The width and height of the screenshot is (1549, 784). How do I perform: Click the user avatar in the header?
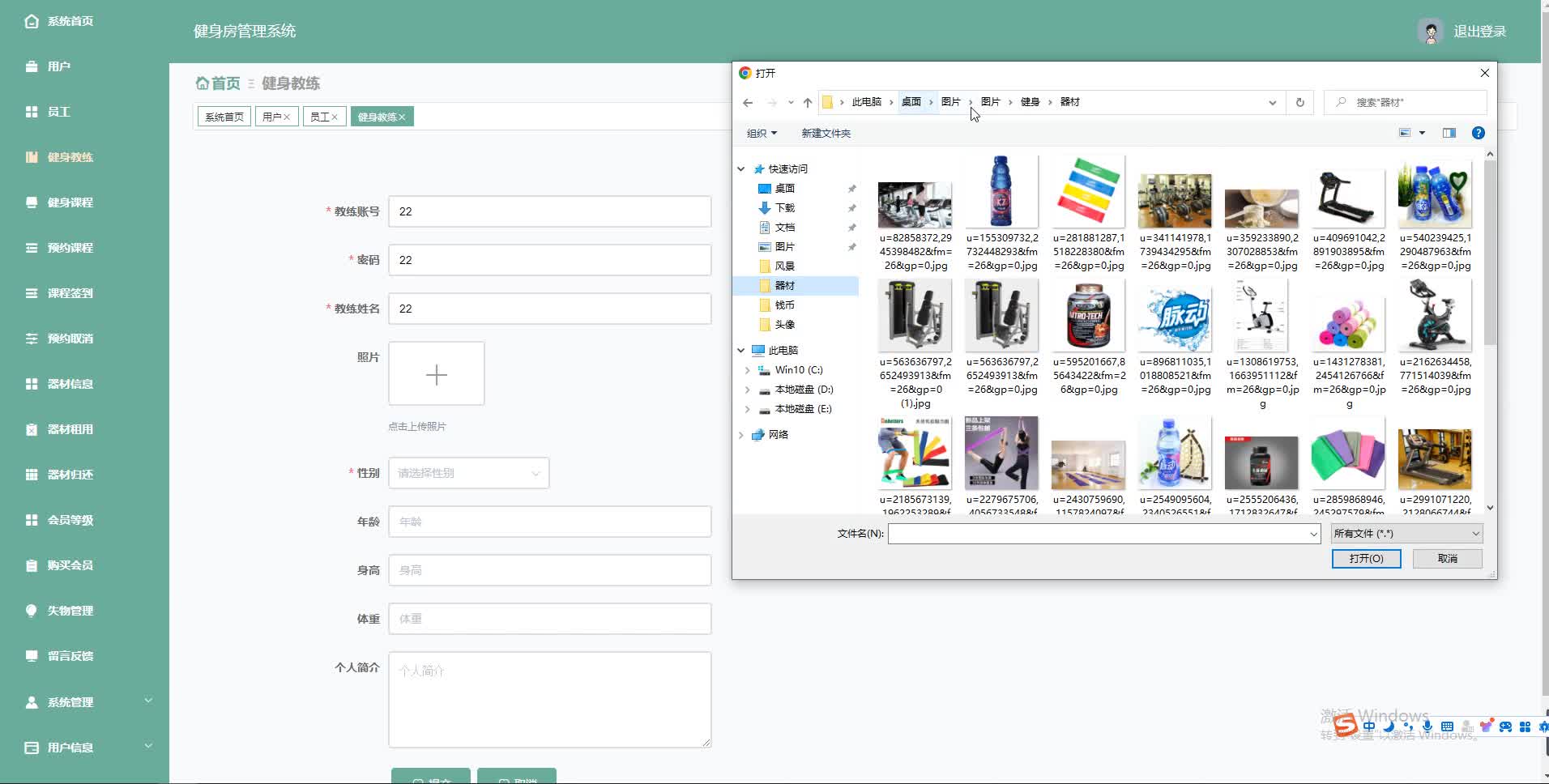click(x=1431, y=32)
